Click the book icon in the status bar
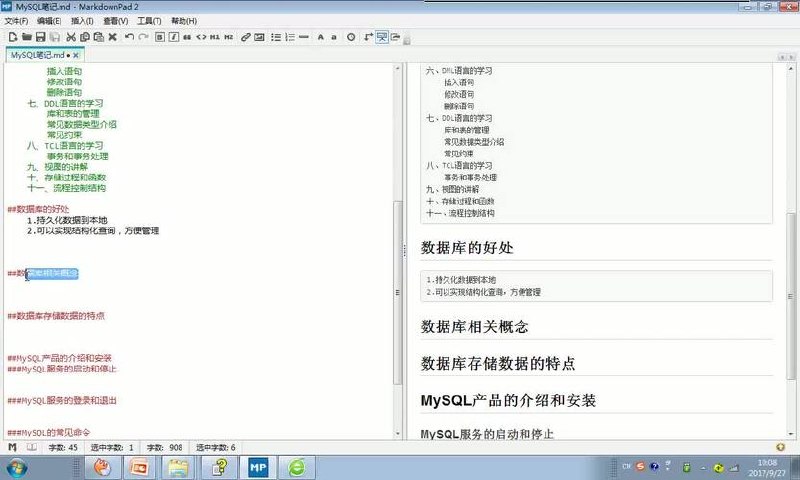800x480 pixels. tap(32, 447)
